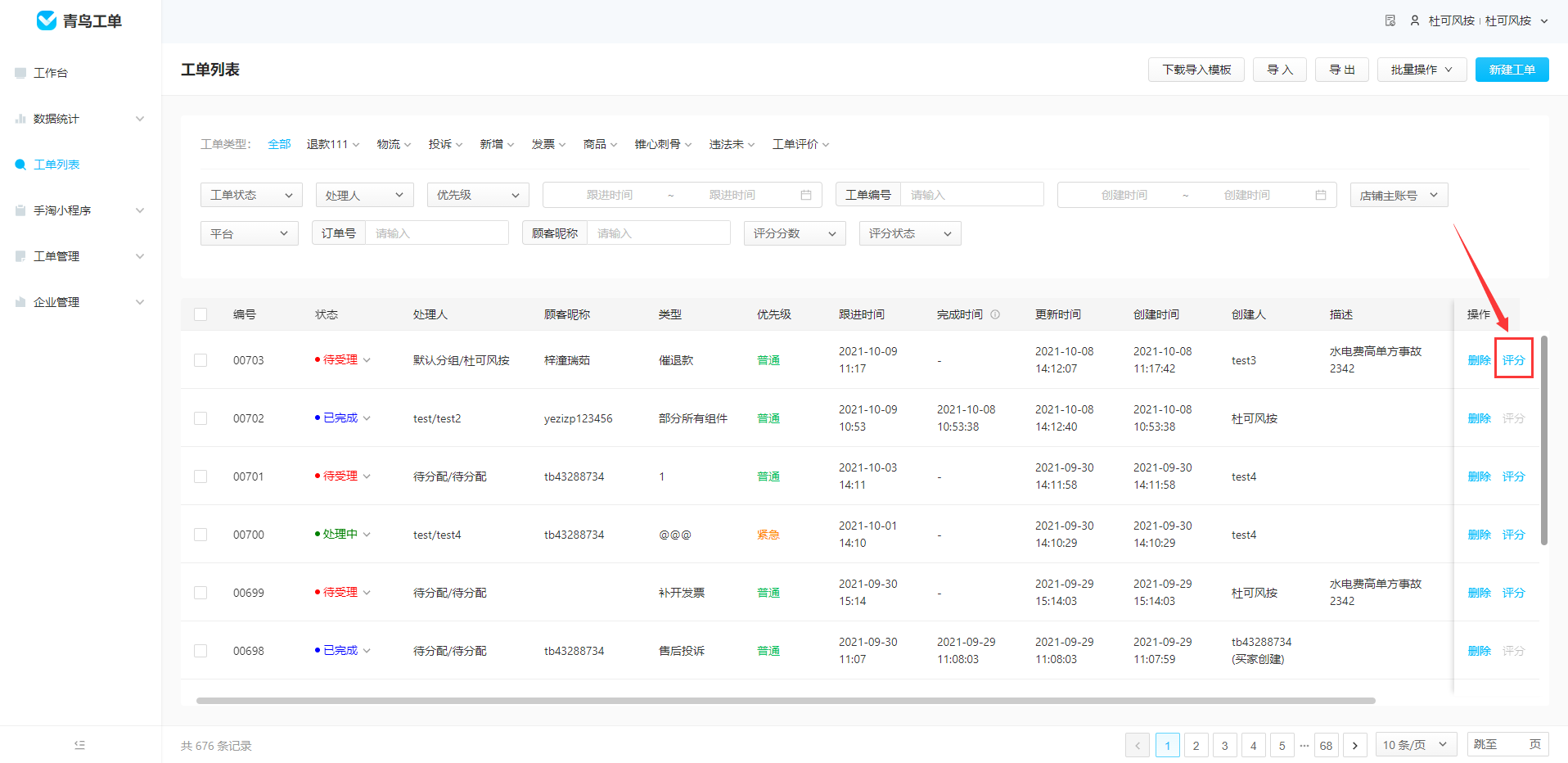Open the 优先级 filter dropdown
Image resolution: width=1568 pixels, height=763 pixels.
click(x=478, y=195)
